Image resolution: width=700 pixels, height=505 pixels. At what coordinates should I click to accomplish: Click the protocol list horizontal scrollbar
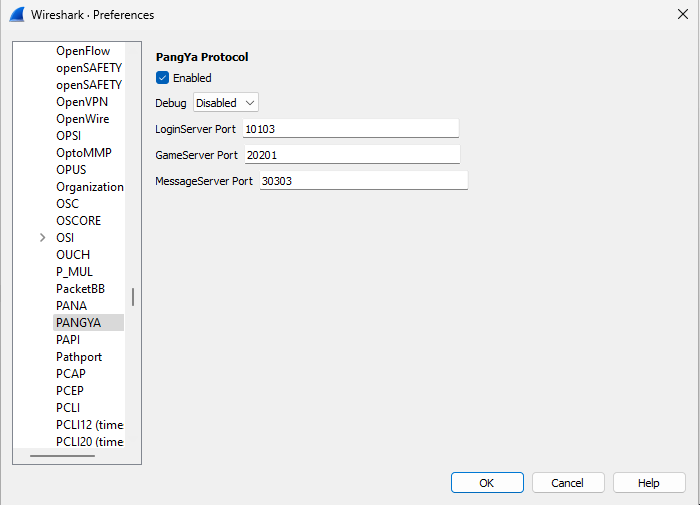coord(62,456)
